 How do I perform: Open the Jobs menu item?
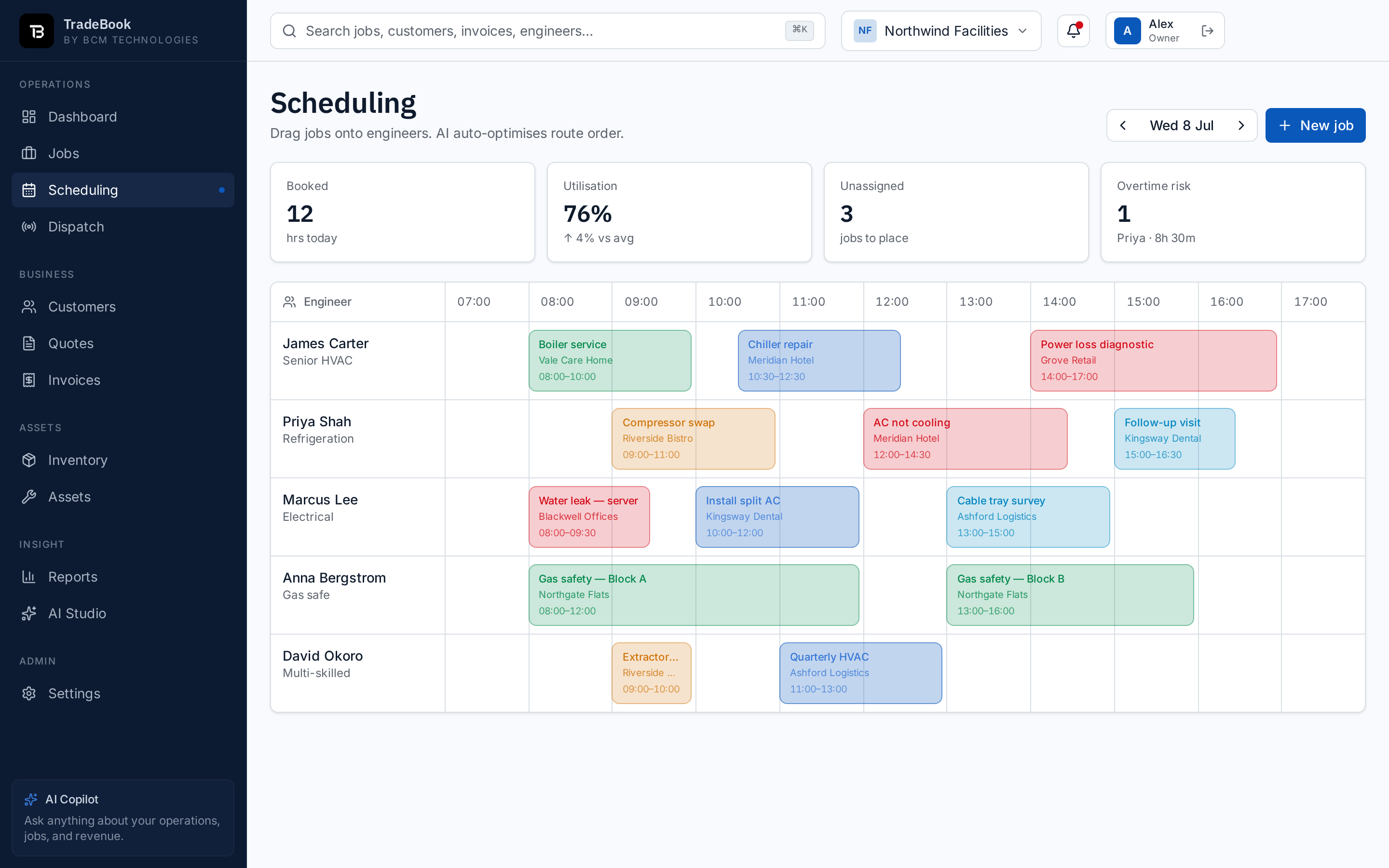[123, 153]
